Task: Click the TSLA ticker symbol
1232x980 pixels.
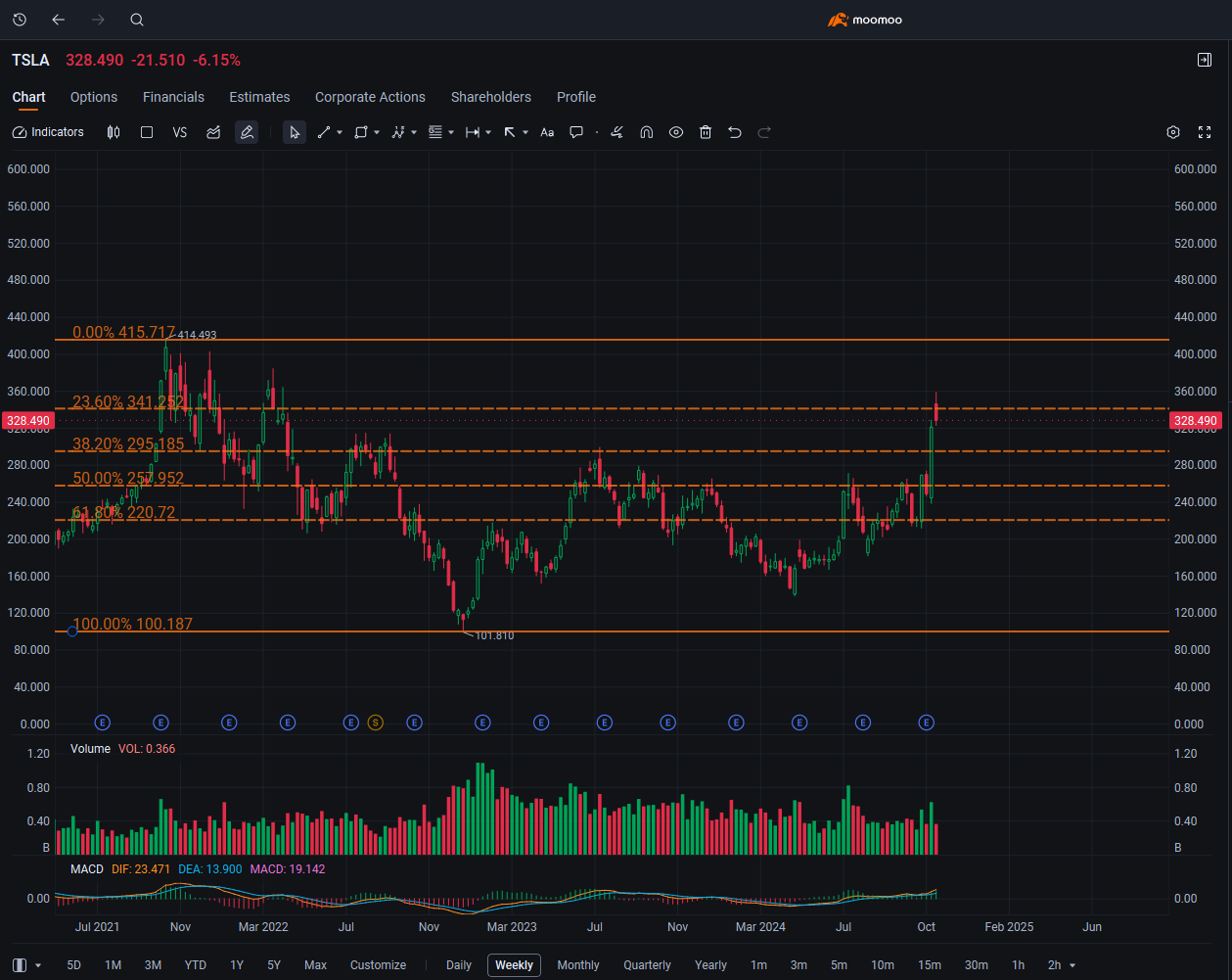Action: tap(30, 61)
